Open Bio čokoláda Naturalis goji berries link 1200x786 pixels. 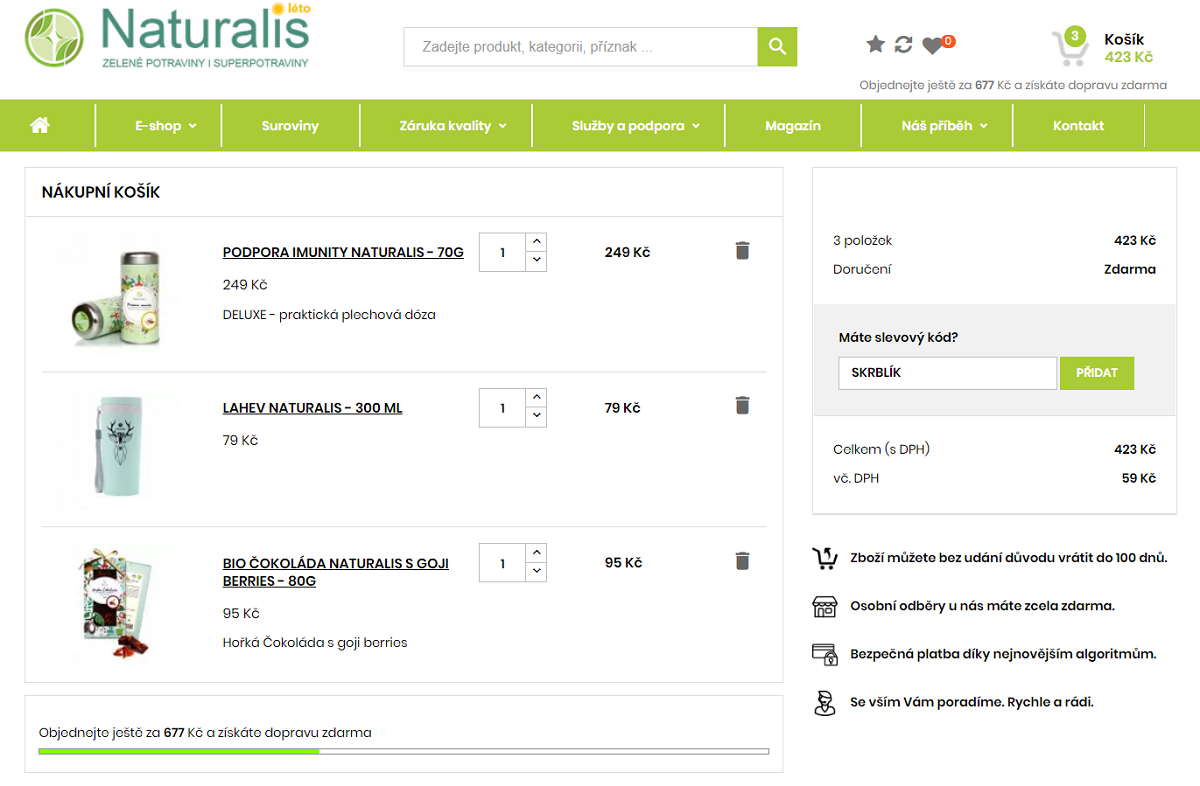pos(336,572)
